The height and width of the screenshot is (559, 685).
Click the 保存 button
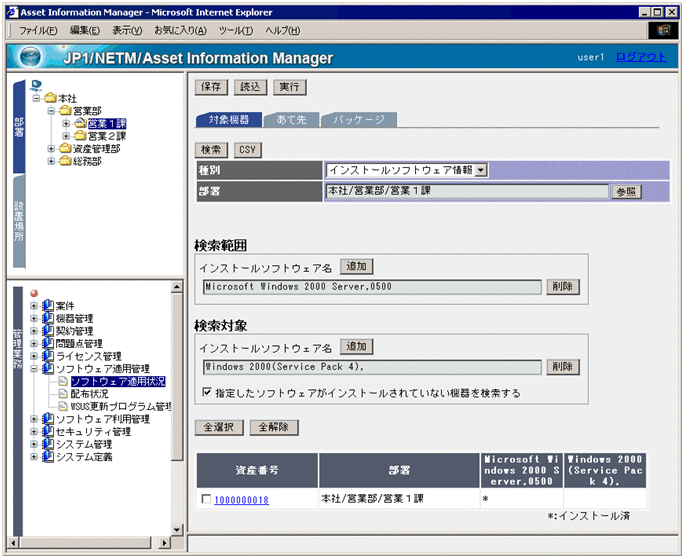[211, 87]
